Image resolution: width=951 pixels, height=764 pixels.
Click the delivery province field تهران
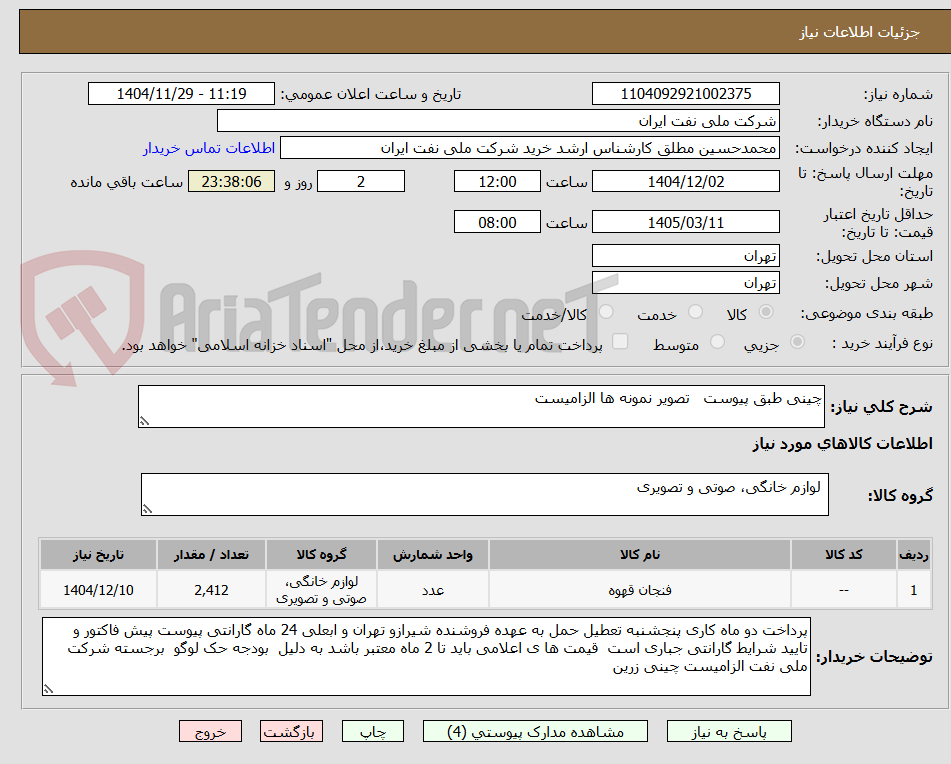pyautogui.click(x=685, y=256)
